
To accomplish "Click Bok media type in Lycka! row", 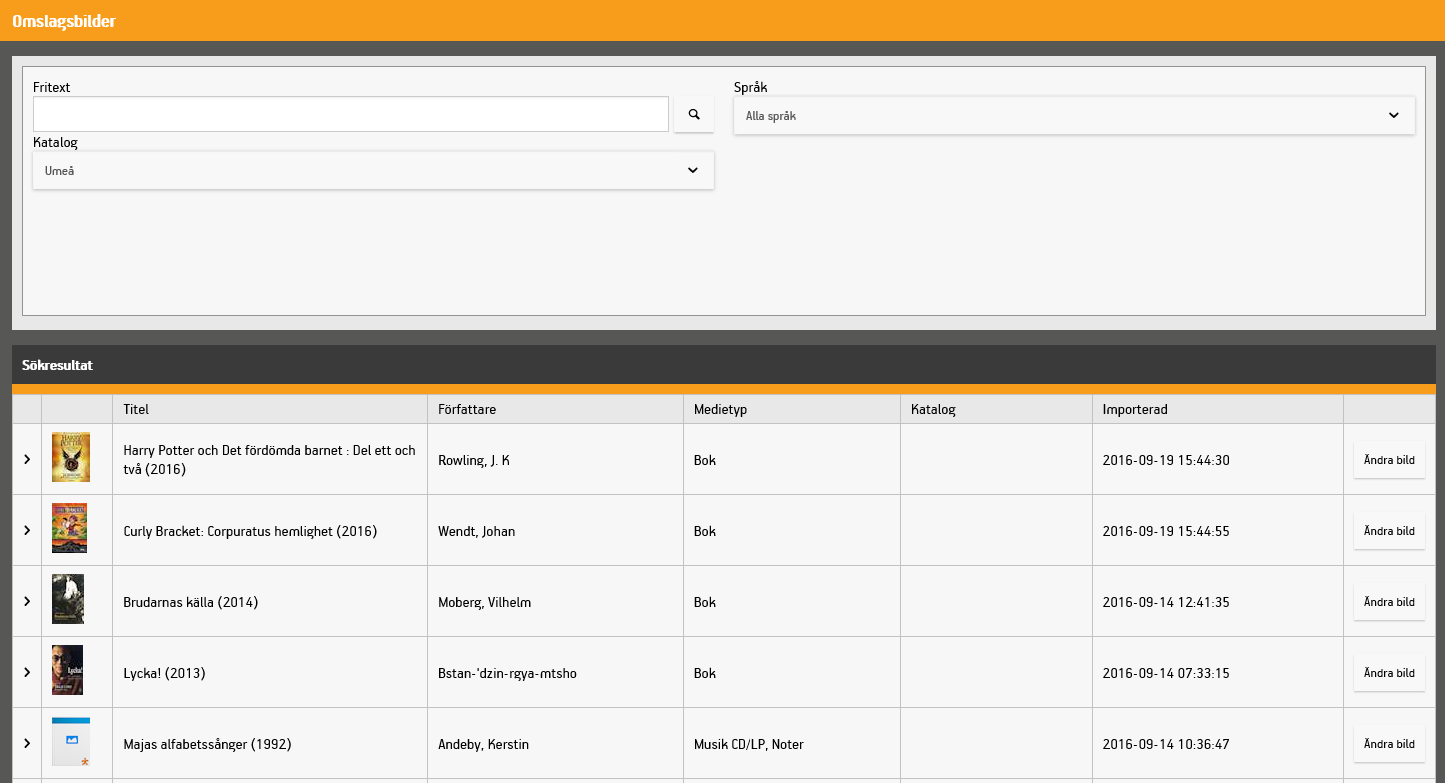I will (705, 673).
